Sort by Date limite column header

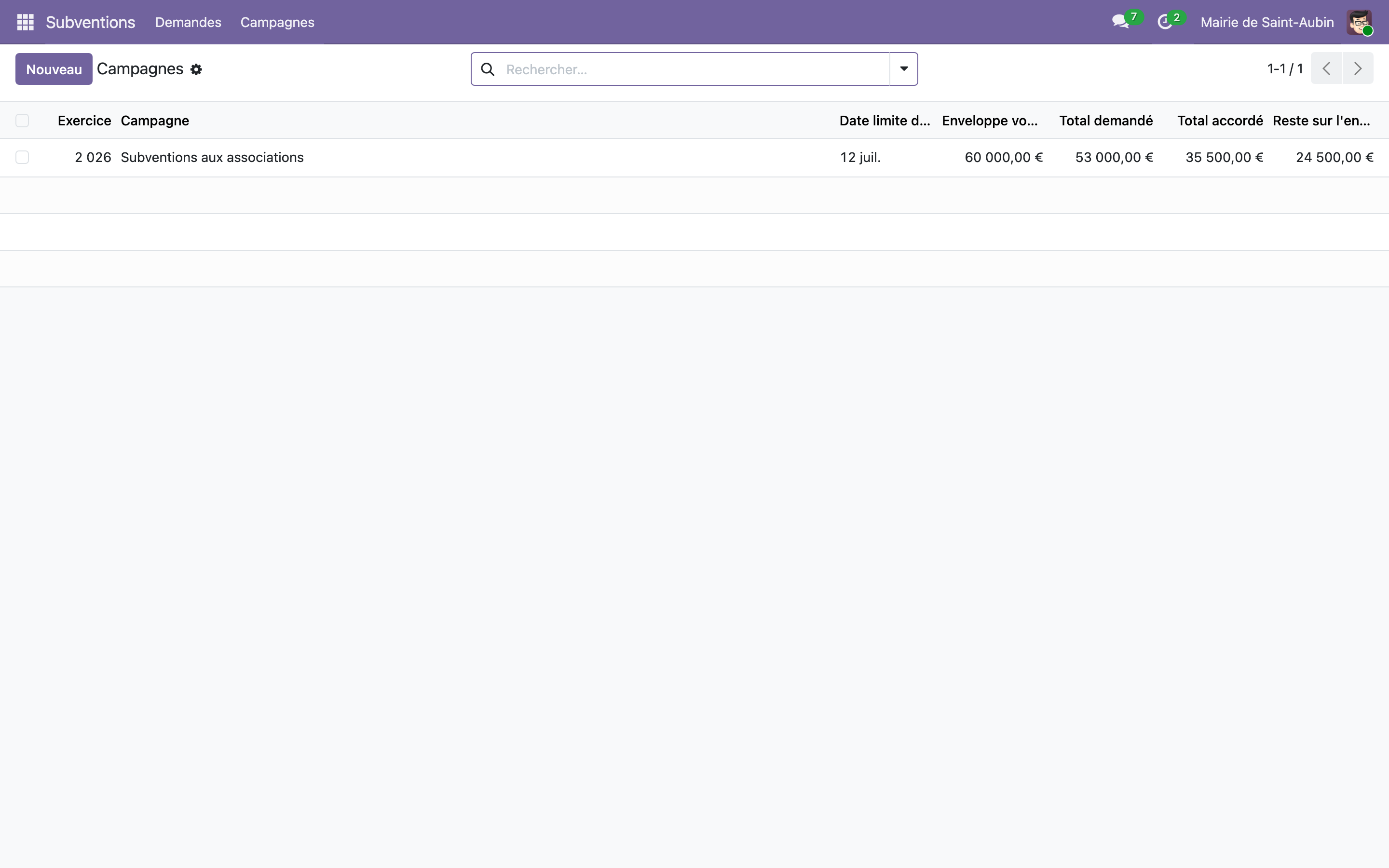(885, 121)
